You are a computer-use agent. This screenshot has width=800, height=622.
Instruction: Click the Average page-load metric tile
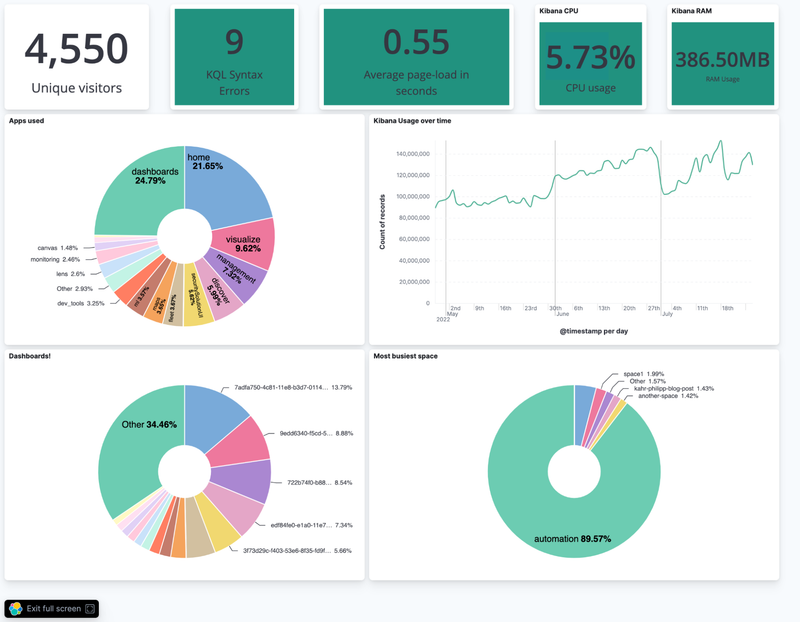point(416,58)
